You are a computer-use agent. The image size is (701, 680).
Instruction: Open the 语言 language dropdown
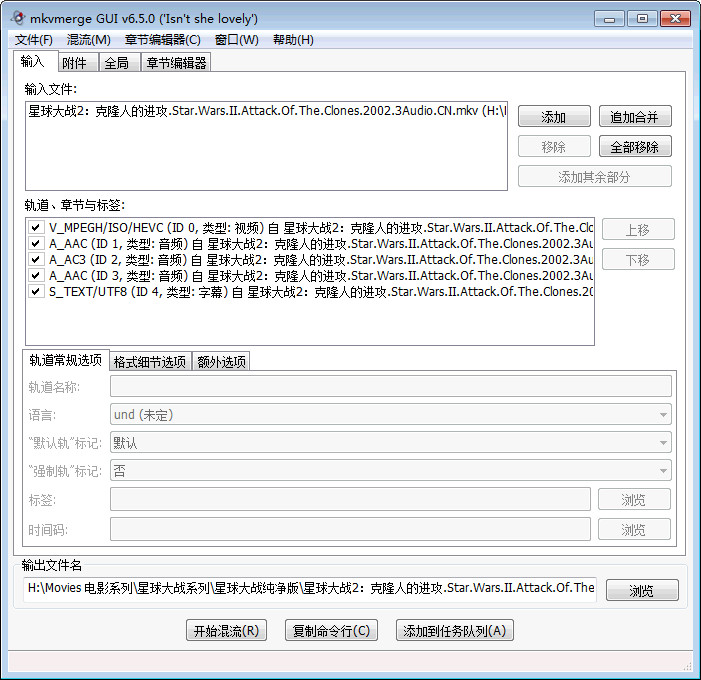click(390, 414)
